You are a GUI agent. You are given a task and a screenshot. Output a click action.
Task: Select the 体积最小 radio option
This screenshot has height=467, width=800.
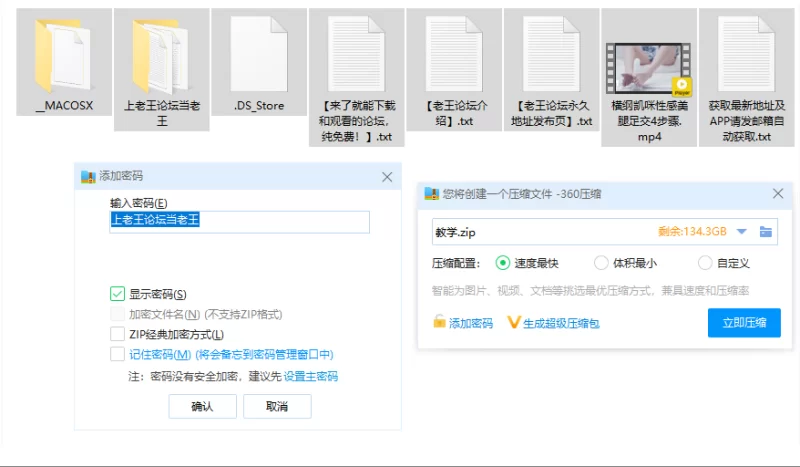601,263
